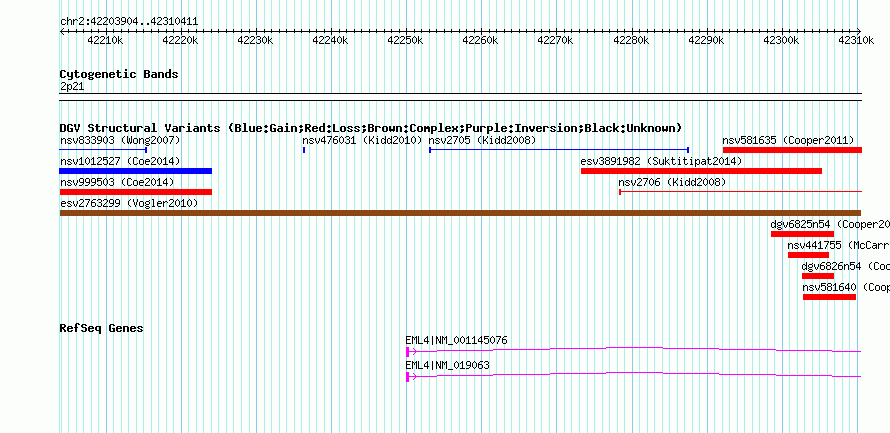
Task: Open the dgv6825n54 variant label
Action: coord(830,224)
